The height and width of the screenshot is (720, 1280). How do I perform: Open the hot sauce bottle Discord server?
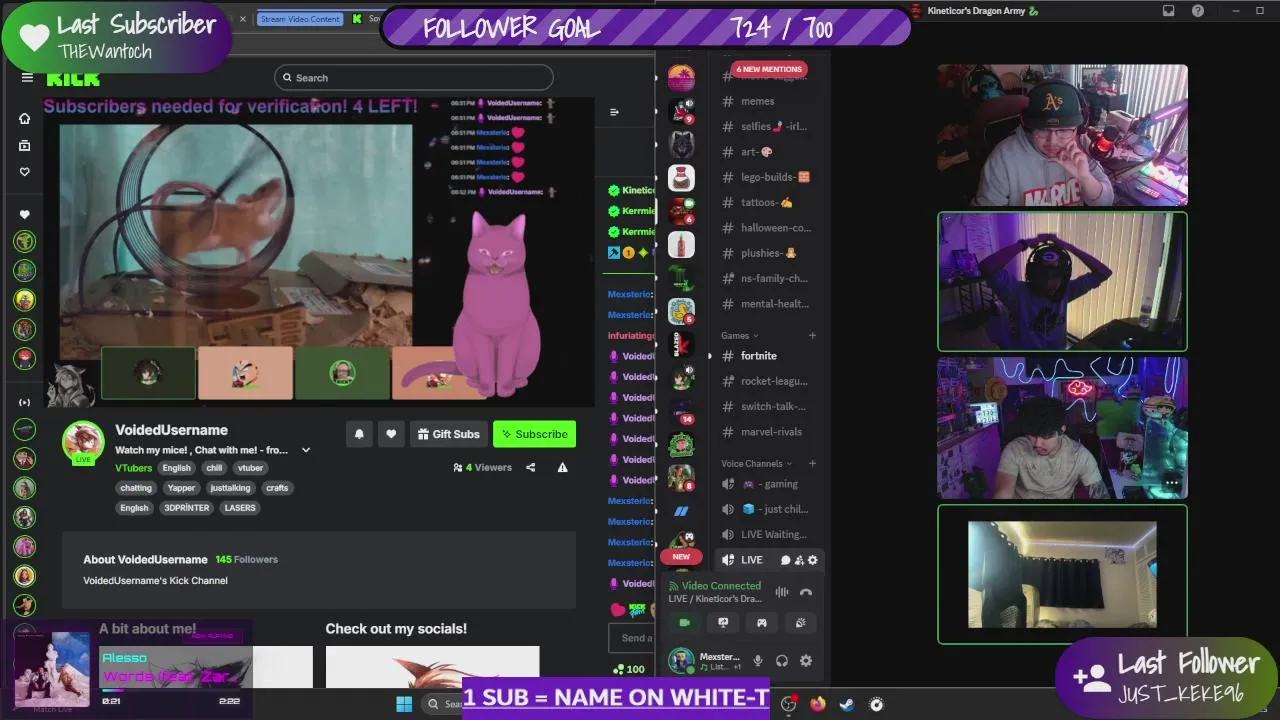click(x=681, y=244)
